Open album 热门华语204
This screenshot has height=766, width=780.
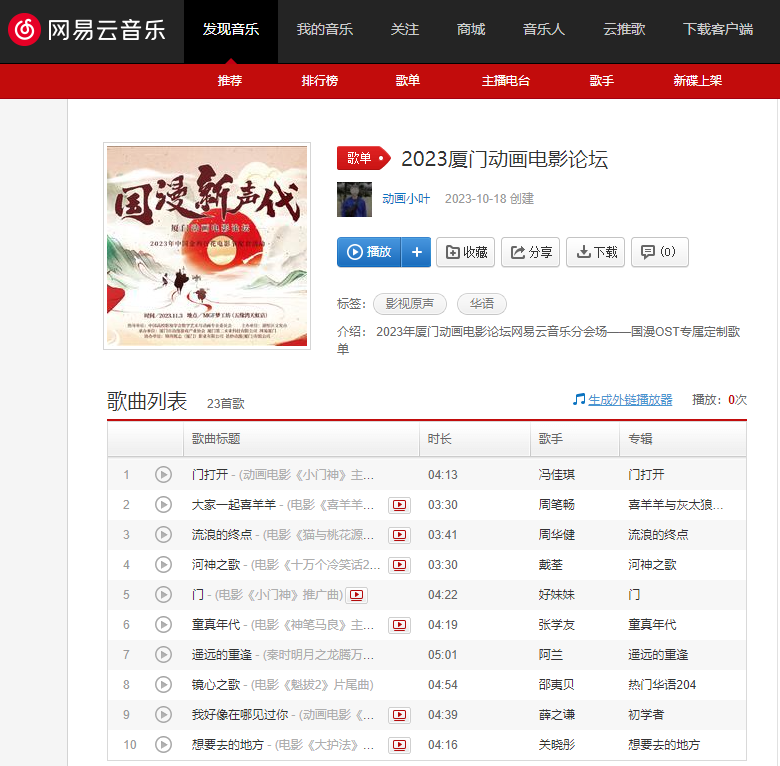click(x=662, y=684)
